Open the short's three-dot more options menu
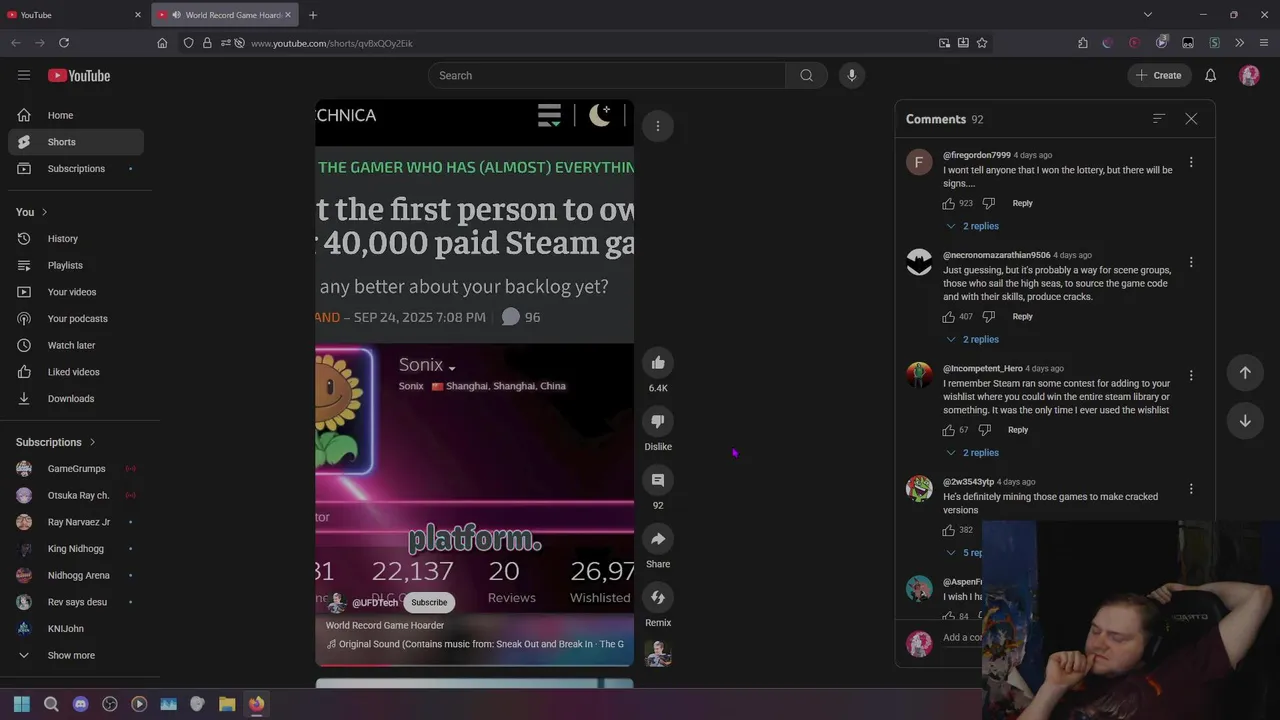The image size is (1280, 720). (x=658, y=126)
